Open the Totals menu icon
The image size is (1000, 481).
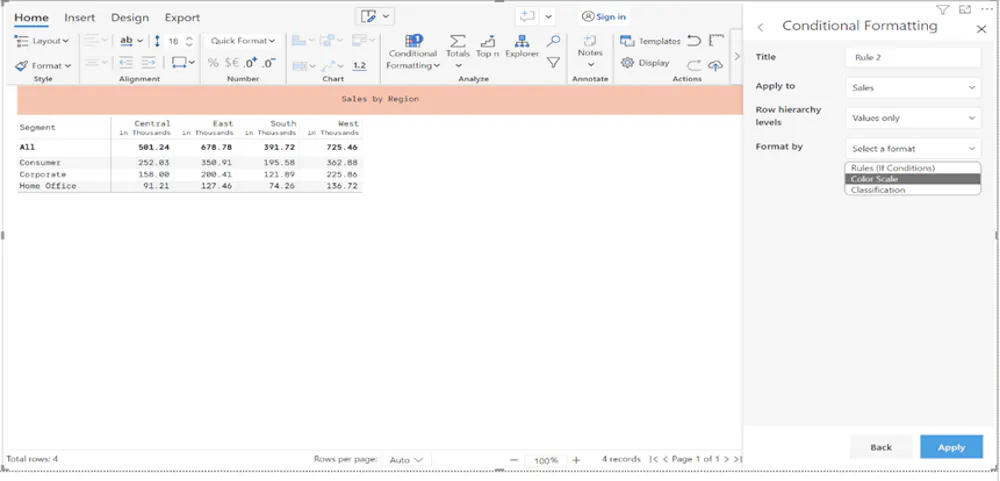tap(457, 41)
